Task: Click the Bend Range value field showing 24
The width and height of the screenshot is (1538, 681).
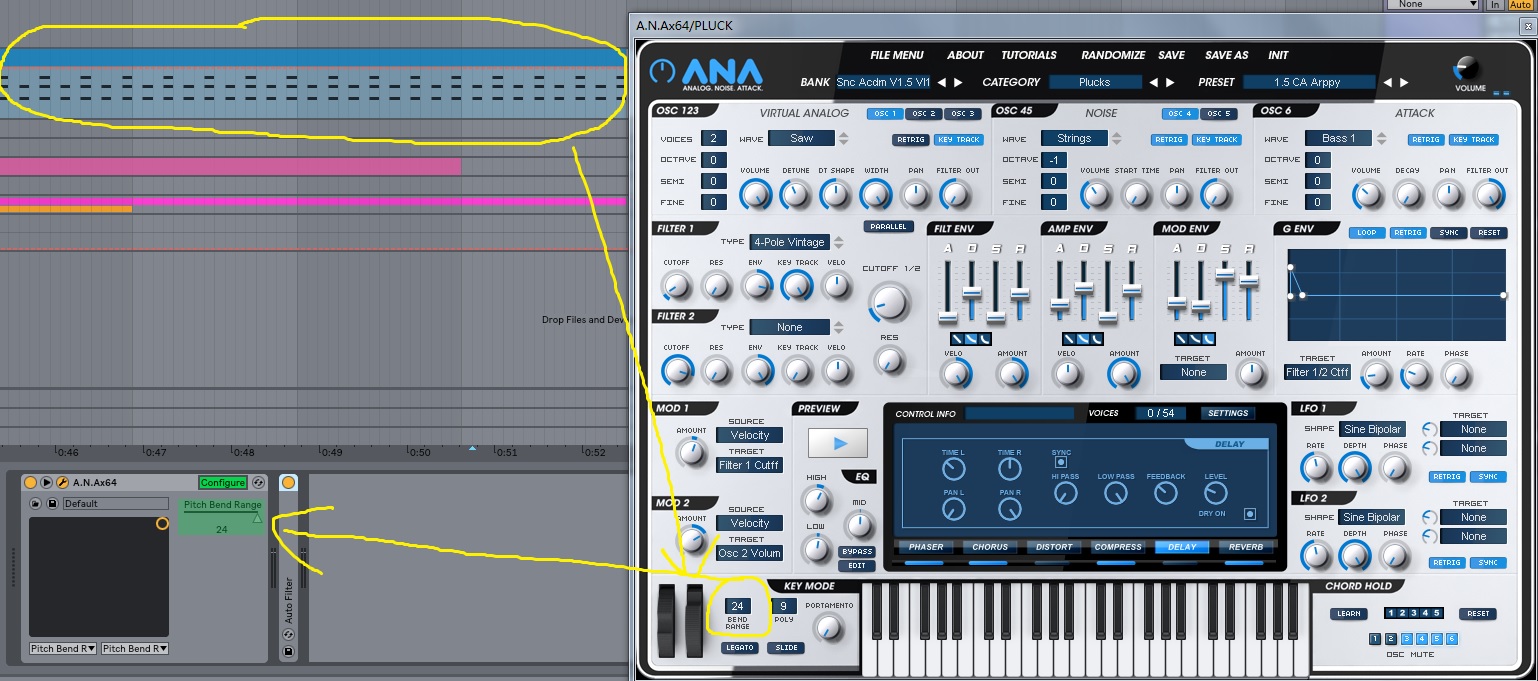Action: (x=738, y=606)
